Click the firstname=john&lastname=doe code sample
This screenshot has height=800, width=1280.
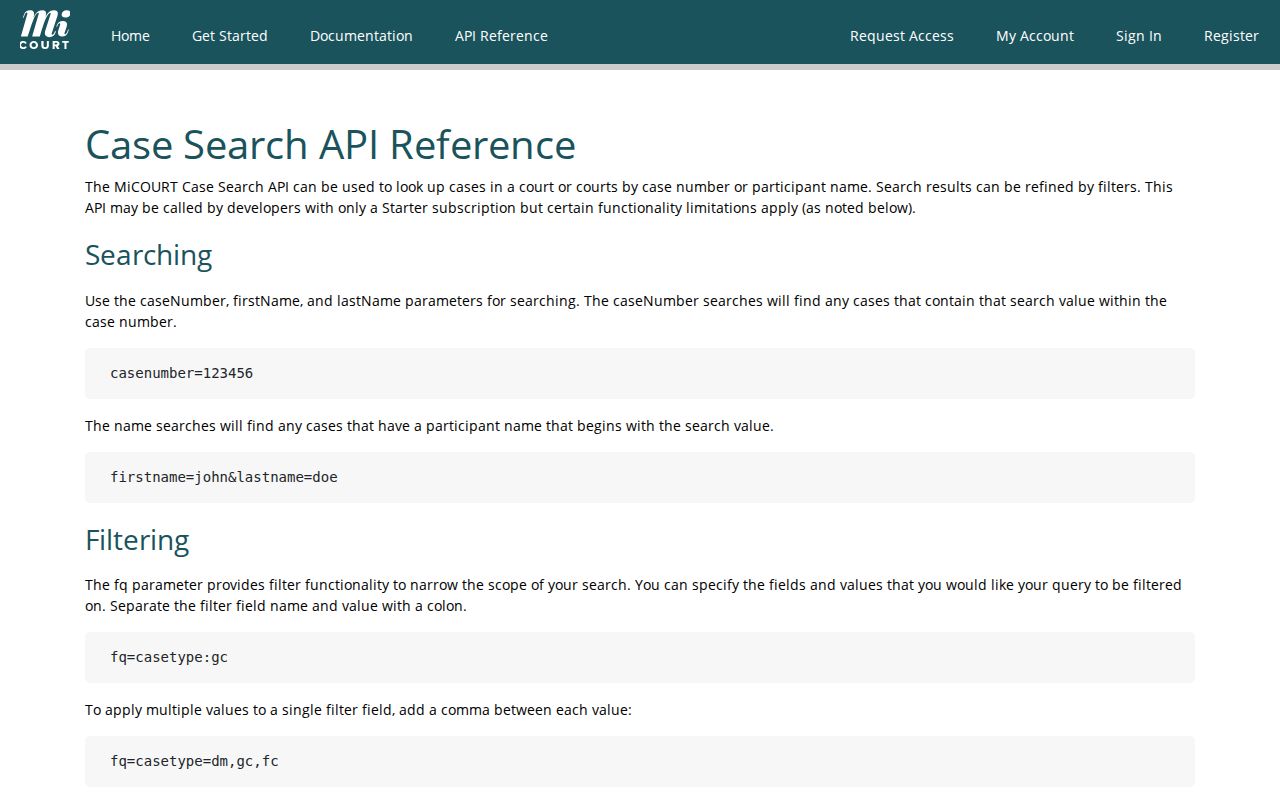[640, 477]
